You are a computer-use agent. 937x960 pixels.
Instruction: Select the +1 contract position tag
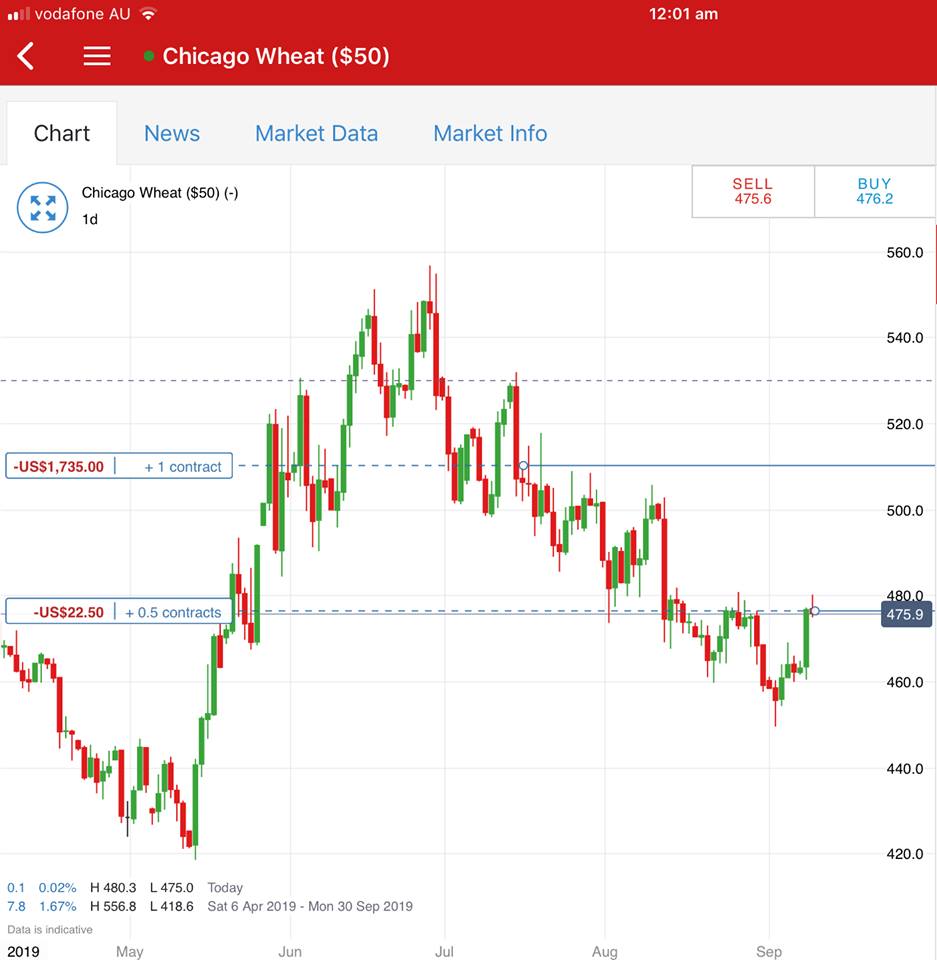pyautogui.click(x=183, y=467)
